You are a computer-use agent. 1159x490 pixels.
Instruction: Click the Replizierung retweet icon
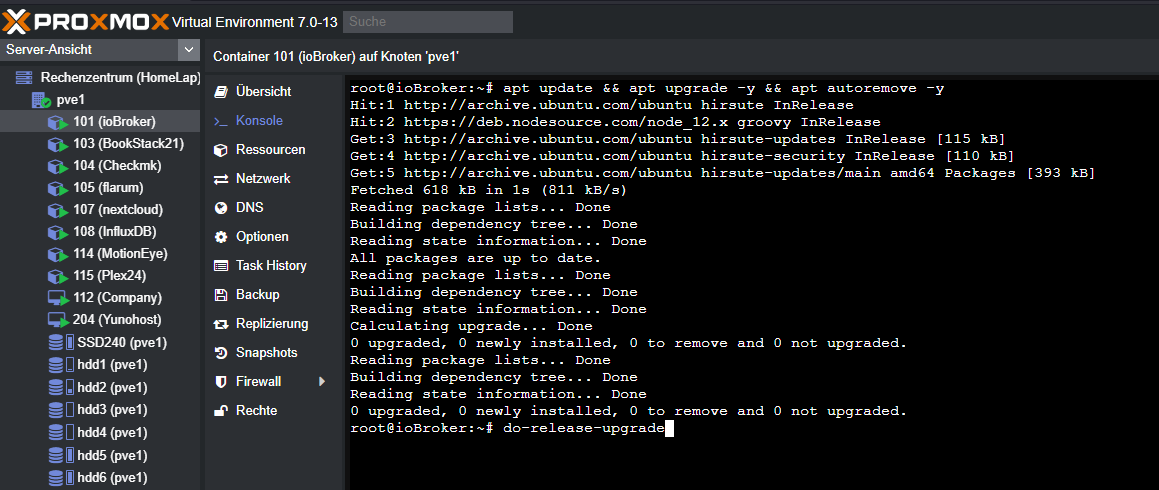point(220,324)
